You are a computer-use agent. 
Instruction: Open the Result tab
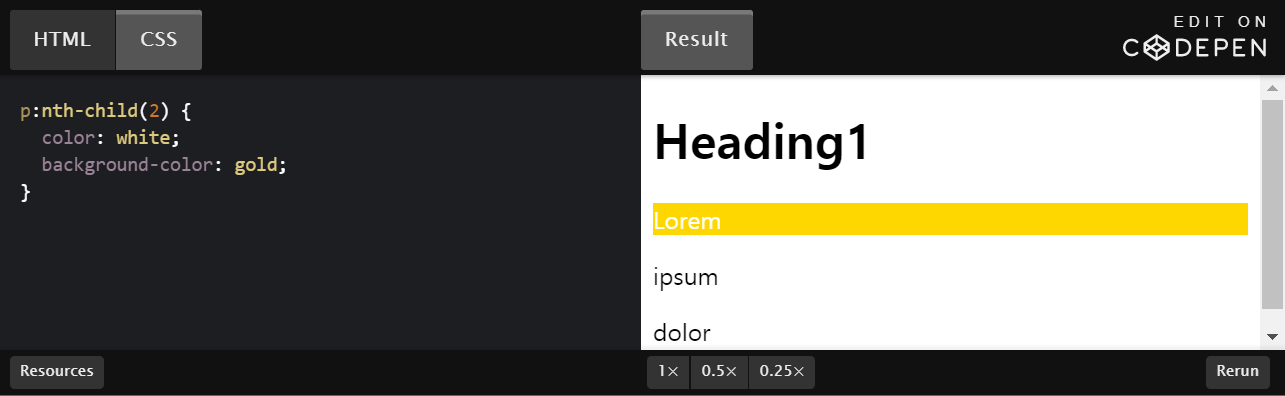696,40
